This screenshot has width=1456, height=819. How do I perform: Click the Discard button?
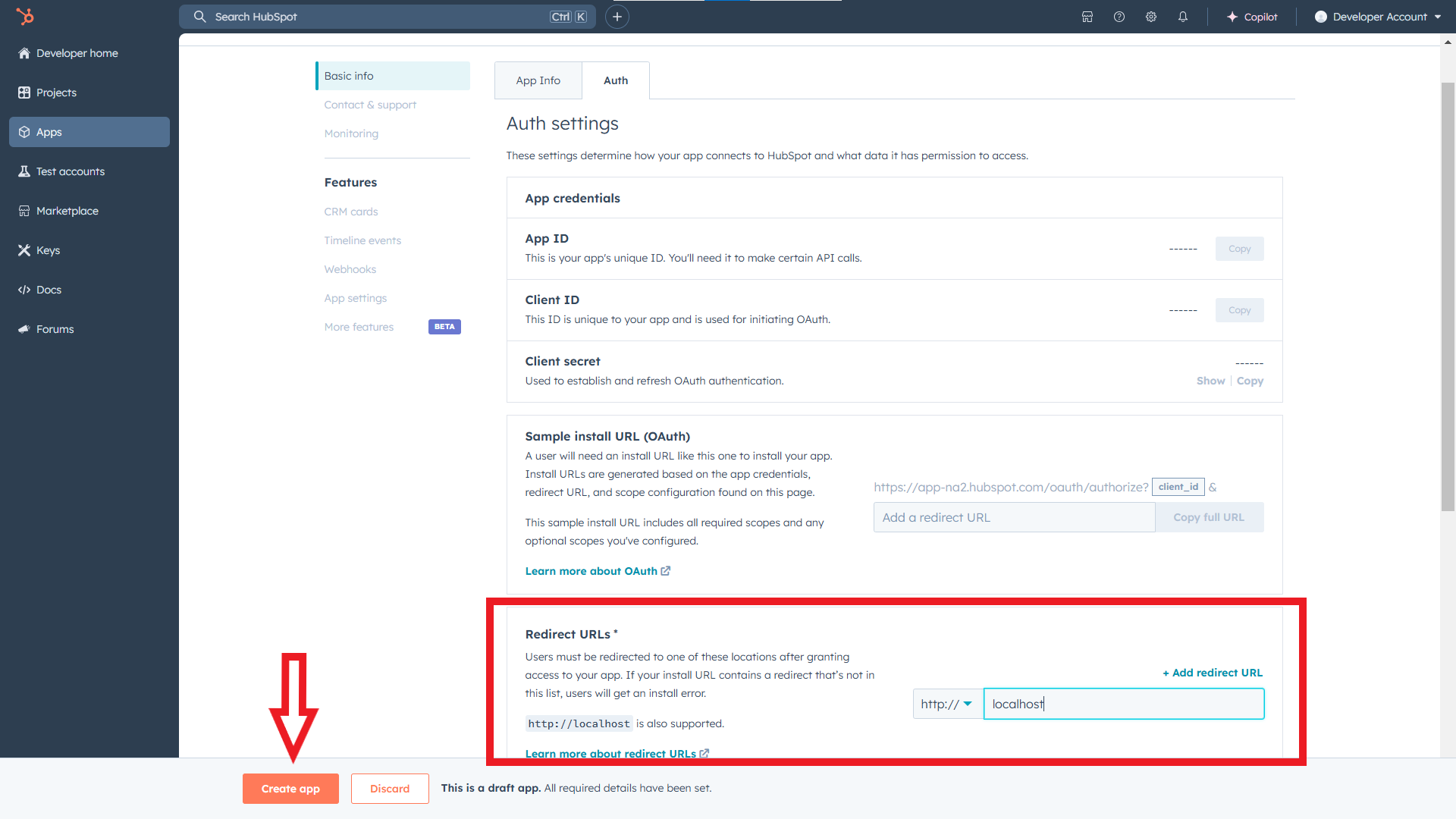390,789
